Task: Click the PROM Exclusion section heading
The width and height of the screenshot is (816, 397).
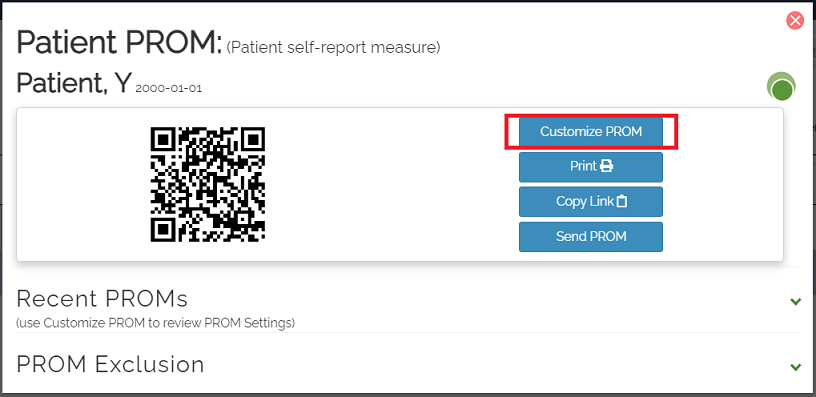Action: coord(110,364)
